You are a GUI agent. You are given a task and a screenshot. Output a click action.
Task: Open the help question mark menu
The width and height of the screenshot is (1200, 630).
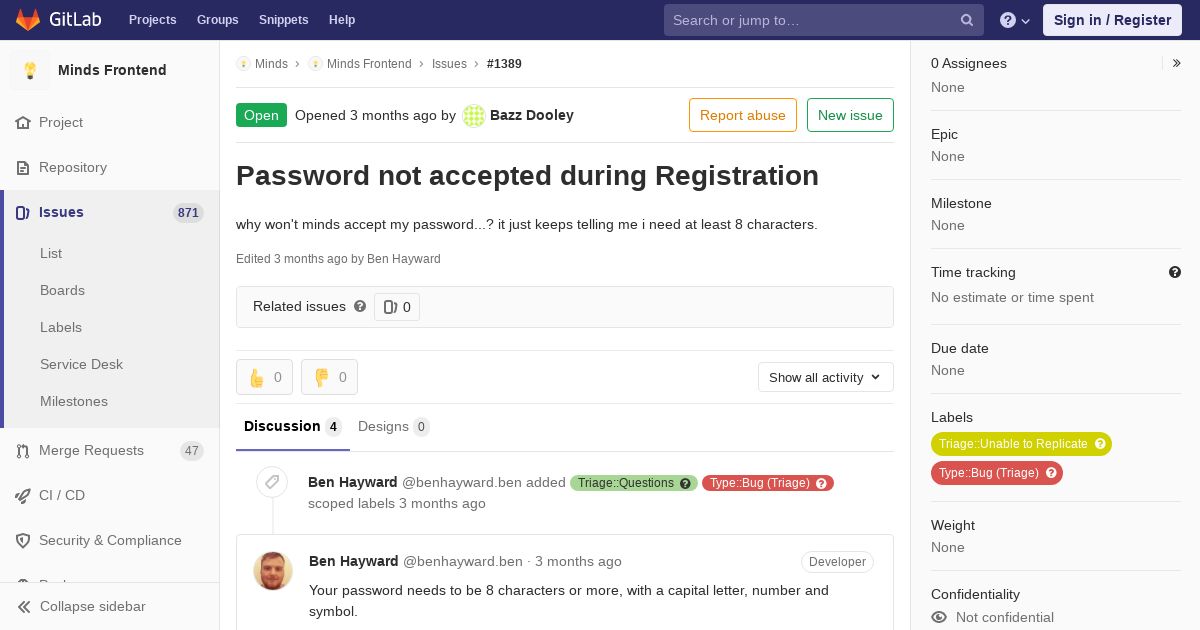pyautogui.click(x=1015, y=20)
